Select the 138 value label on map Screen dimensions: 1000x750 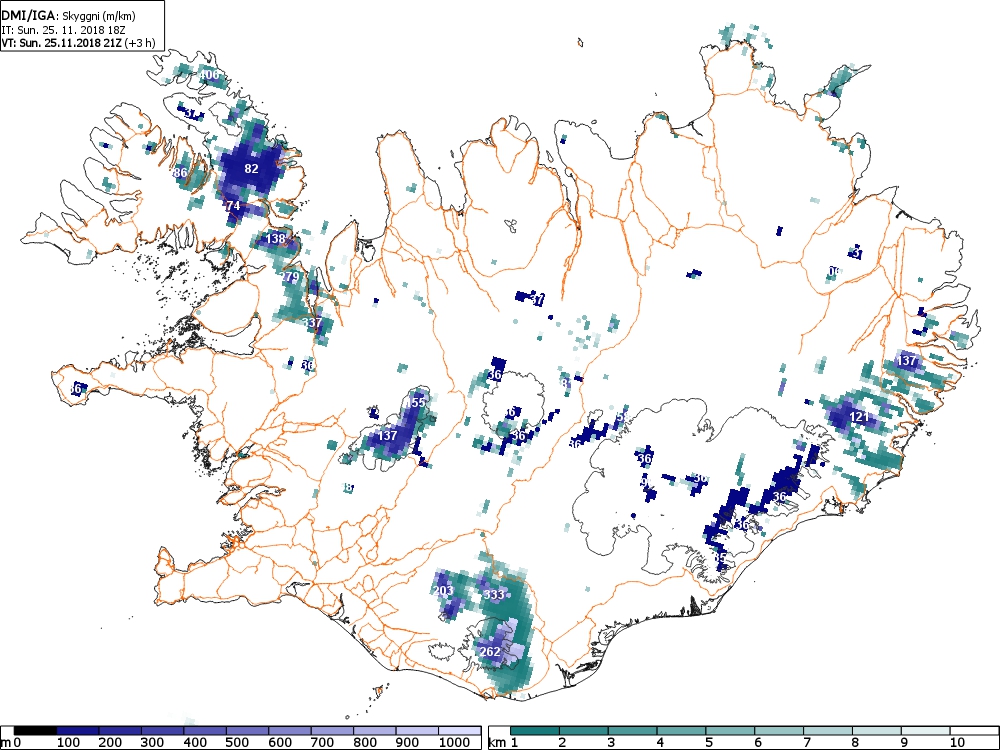(276, 239)
